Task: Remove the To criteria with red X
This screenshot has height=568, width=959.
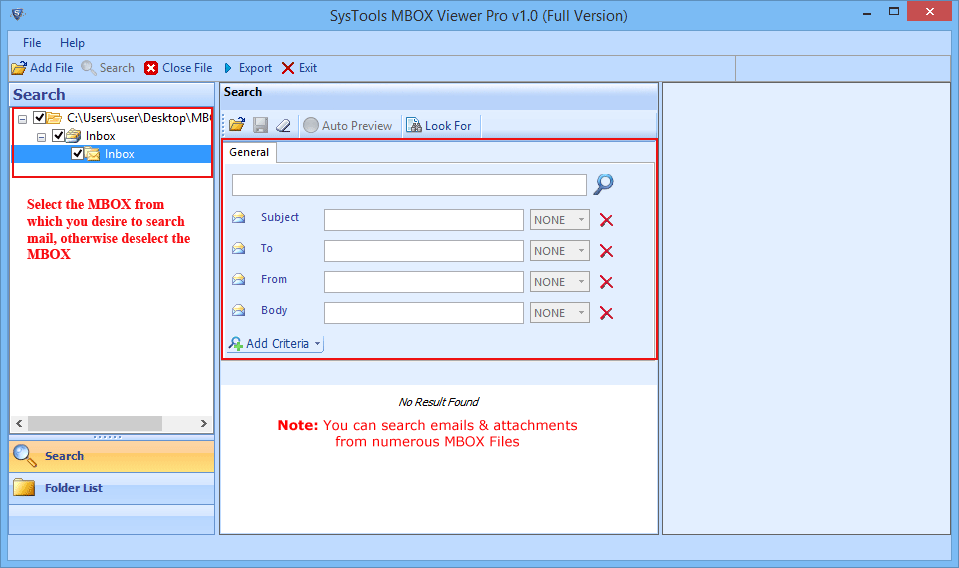Action: tap(606, 251)
